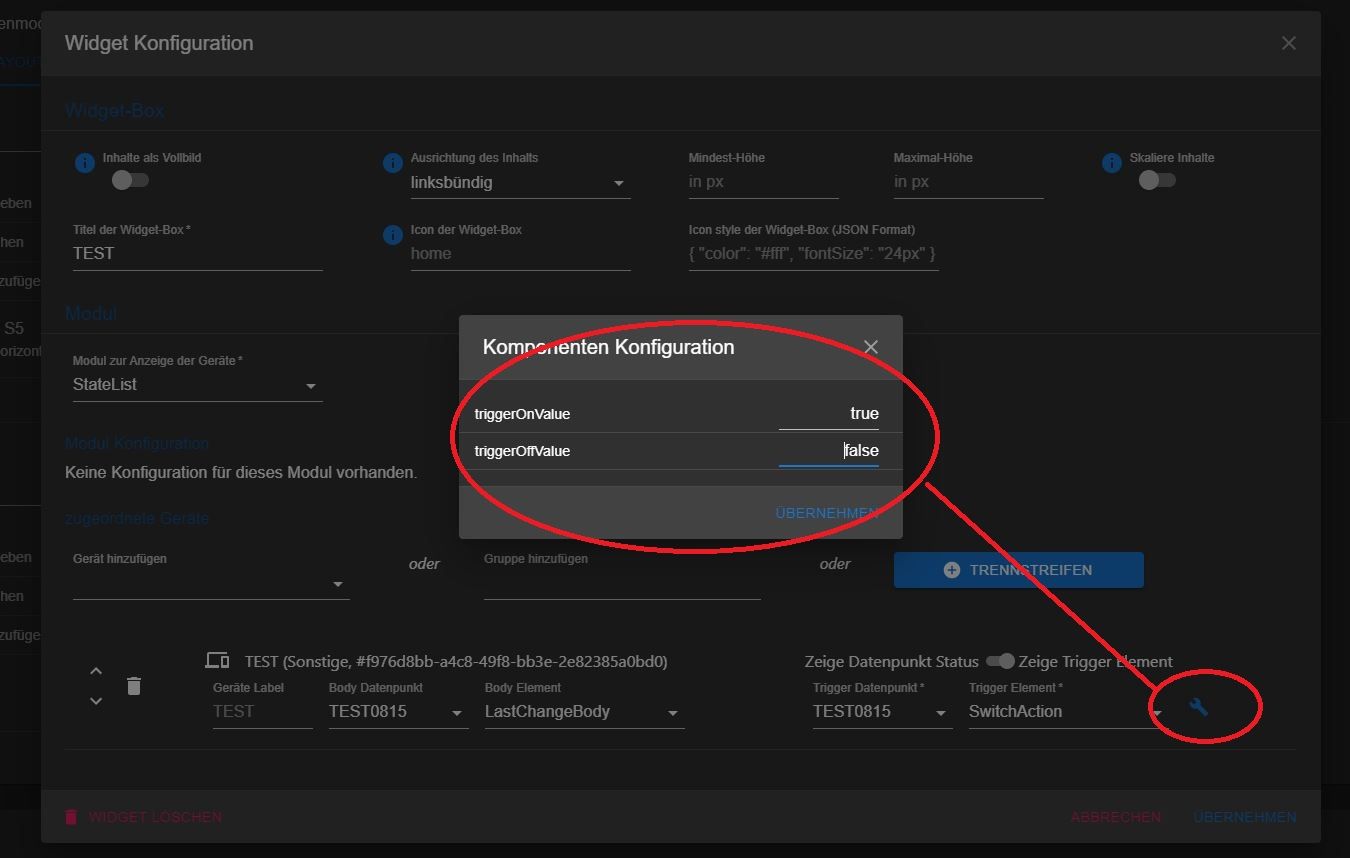
Task: Click Gruppe hinzufügen input field
Action: click(622, 584)
